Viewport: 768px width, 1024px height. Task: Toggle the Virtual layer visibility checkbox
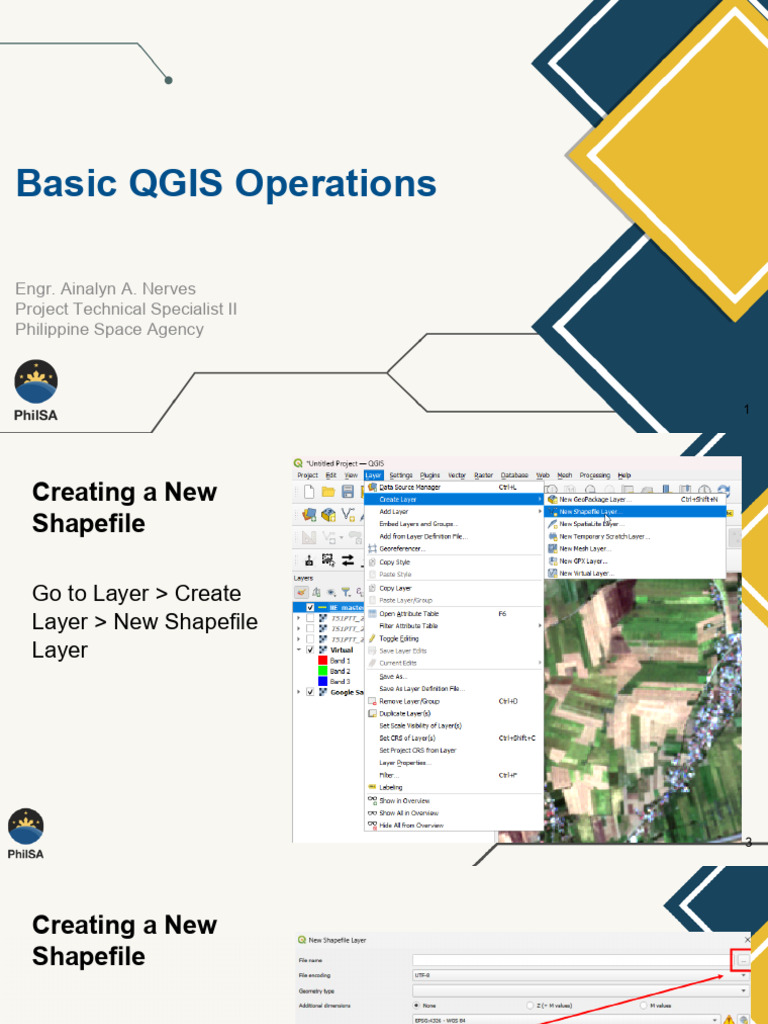pos(310,650)
